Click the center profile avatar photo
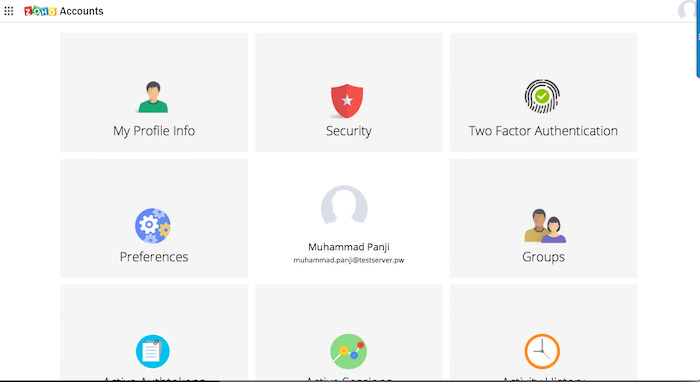Viewport: 700px width, 382px height. pyautogui.click(x=344, y=205)
